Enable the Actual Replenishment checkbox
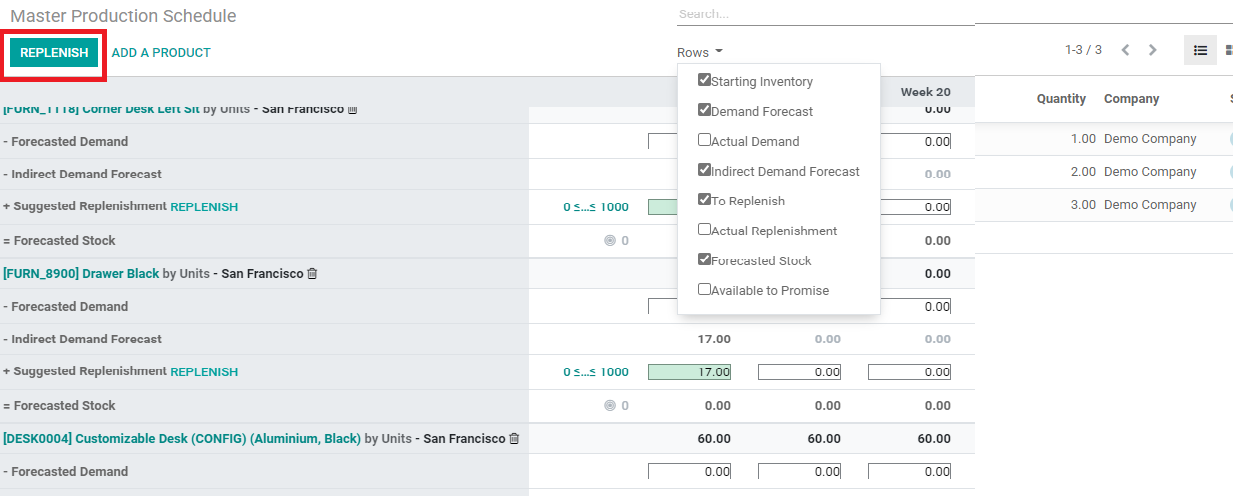Screen dimensions: 1237x496 pos(705,230)
